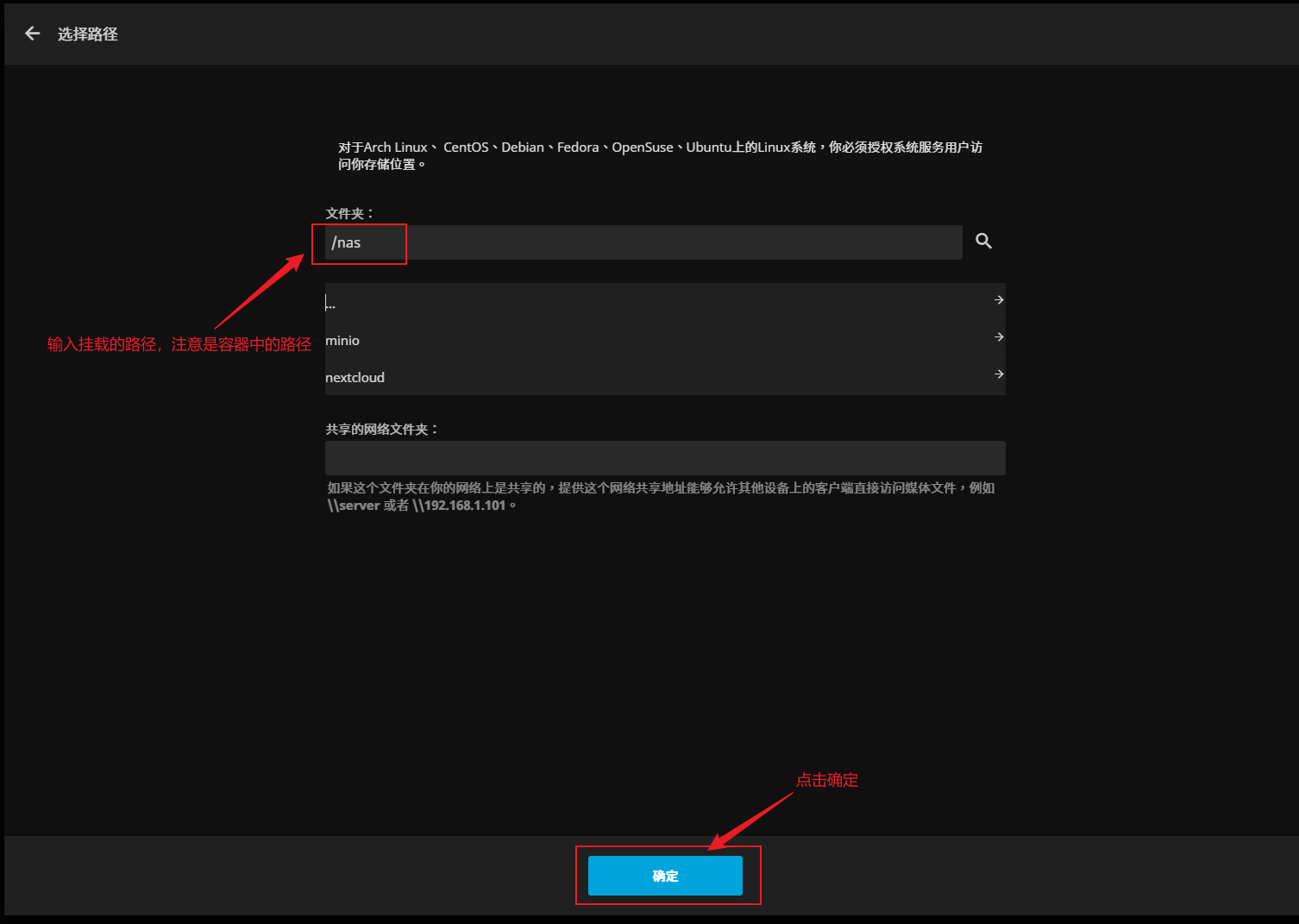Select the minio folder in the list
The image size is (1299, 924).
click(x=343, y=340)
